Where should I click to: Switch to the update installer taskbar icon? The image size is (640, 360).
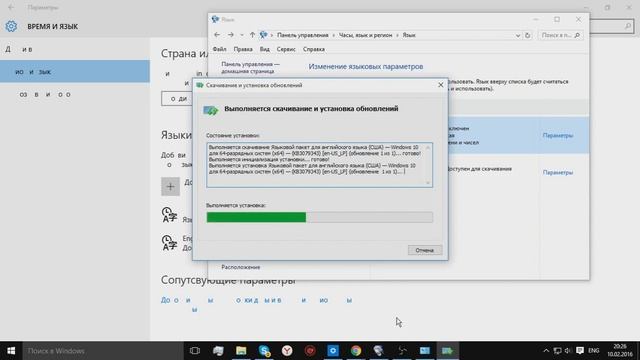click(447, 351)
